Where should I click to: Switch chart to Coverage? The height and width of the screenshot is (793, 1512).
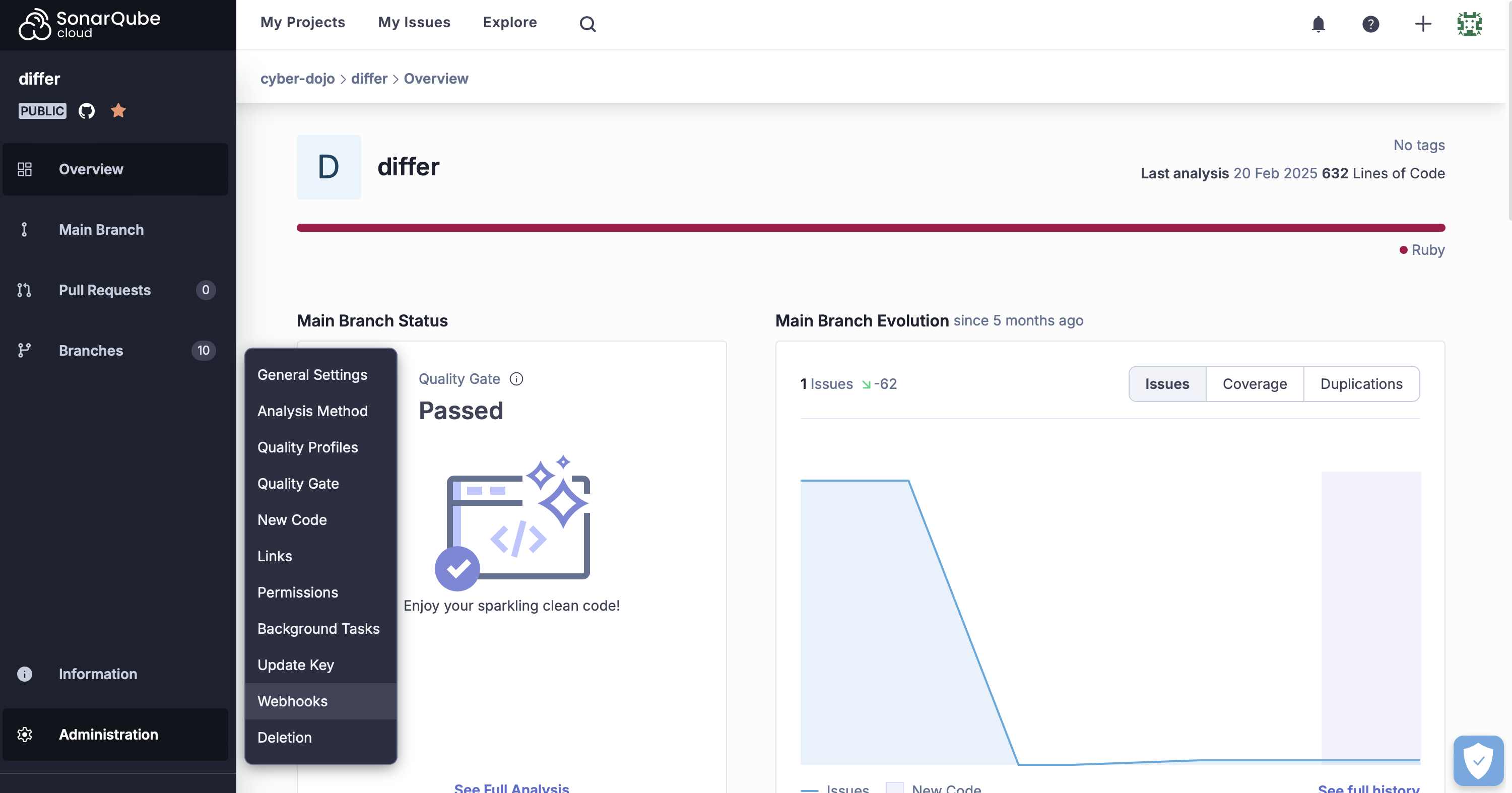click(1255, 384)
